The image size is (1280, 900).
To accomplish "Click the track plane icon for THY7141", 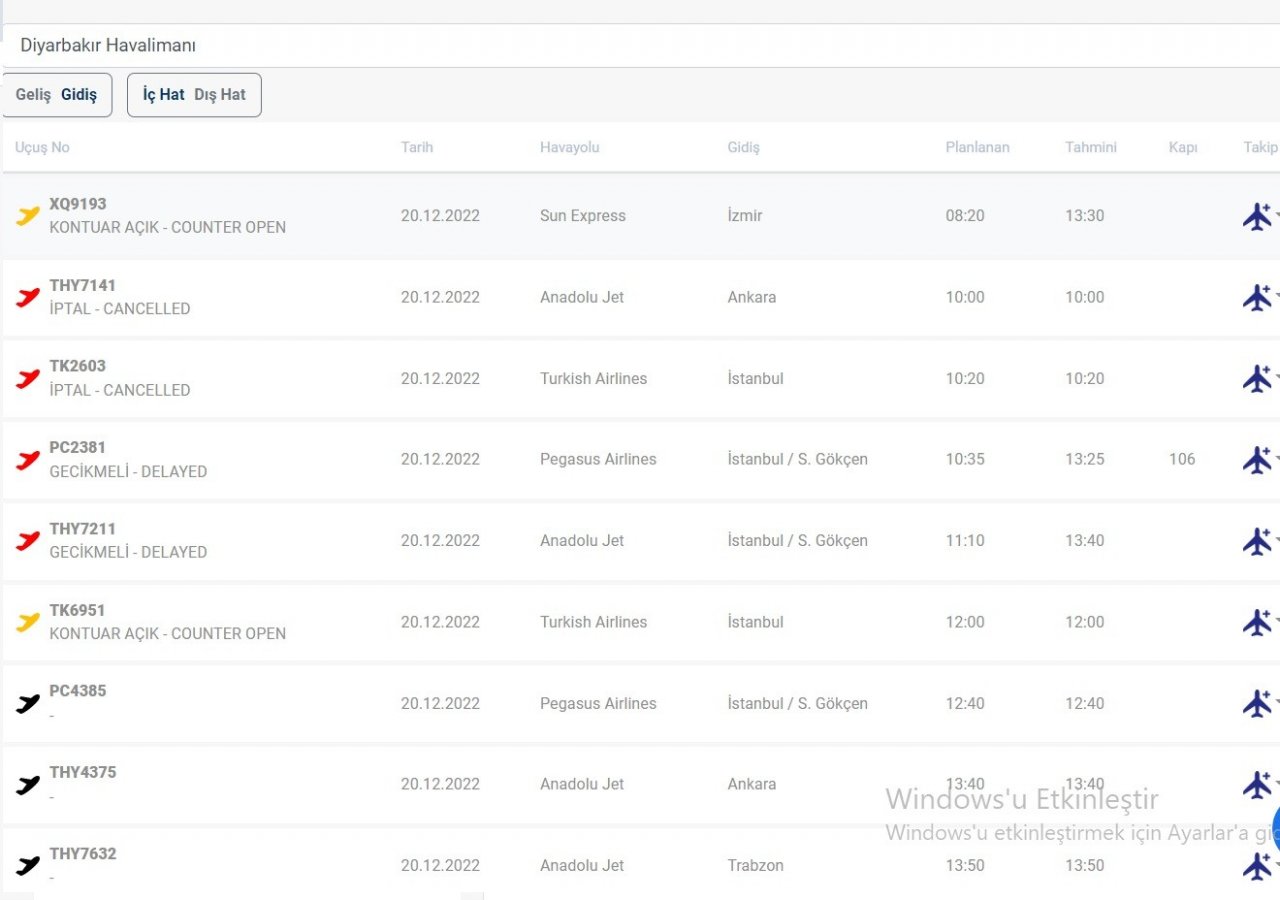I will [1256, 297].
